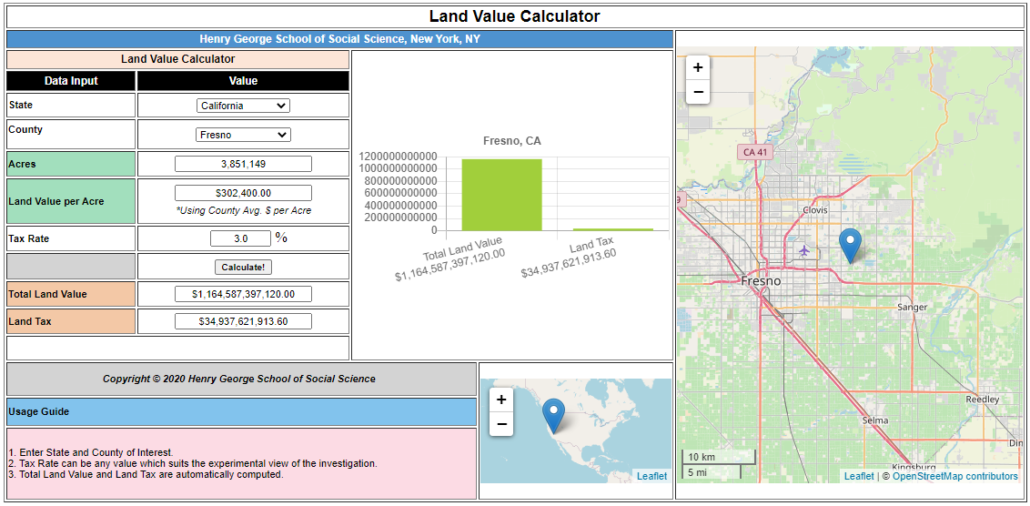The width and height of the screenshot is (1030, 506).
Task: Click the CA 41 highway shield on map
Action: point(755,152)
